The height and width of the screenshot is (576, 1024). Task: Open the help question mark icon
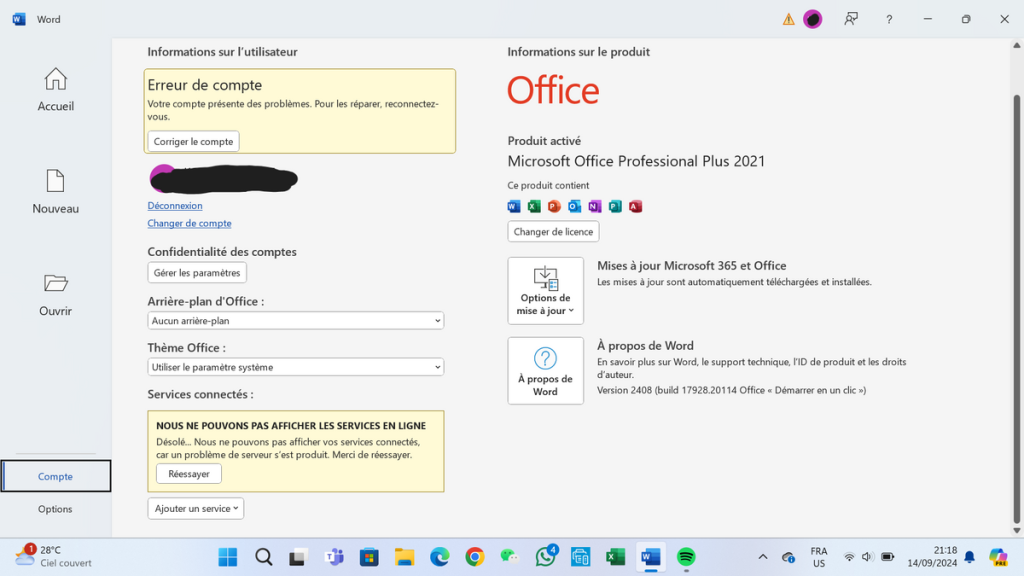[889, 19]
